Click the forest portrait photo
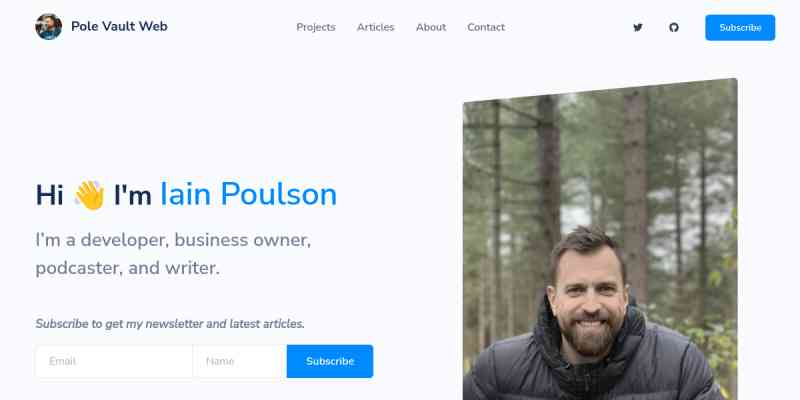800x400 pixels. (x=600, y=239)
